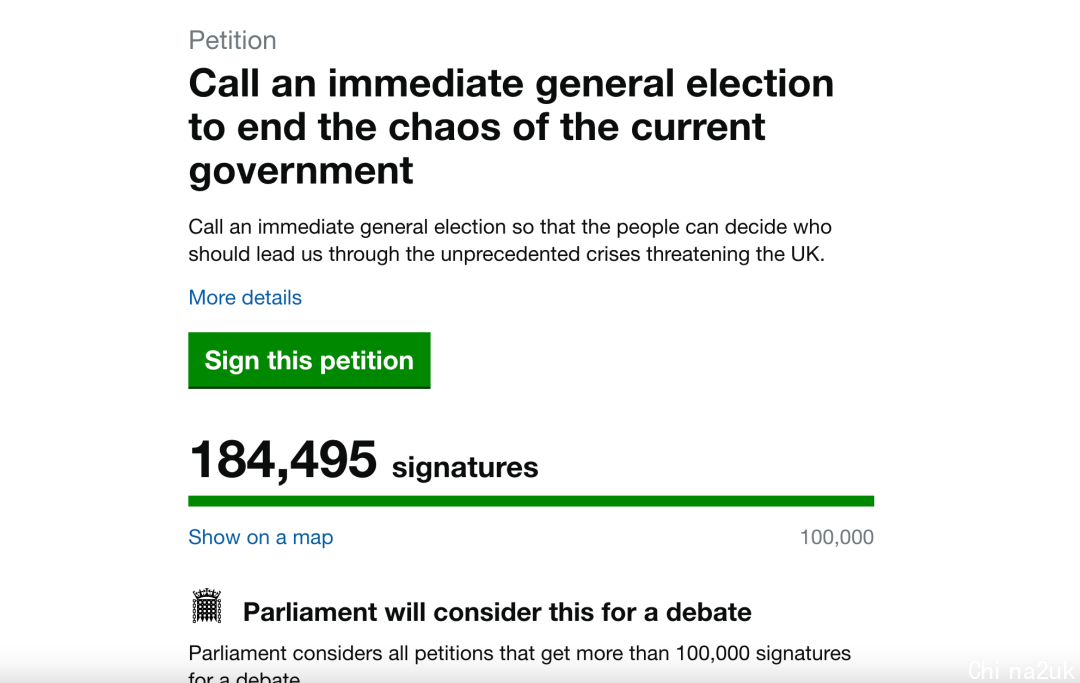Click the 100,000 target number label
Screen dimensions: 1080x683
coord(836,537)
